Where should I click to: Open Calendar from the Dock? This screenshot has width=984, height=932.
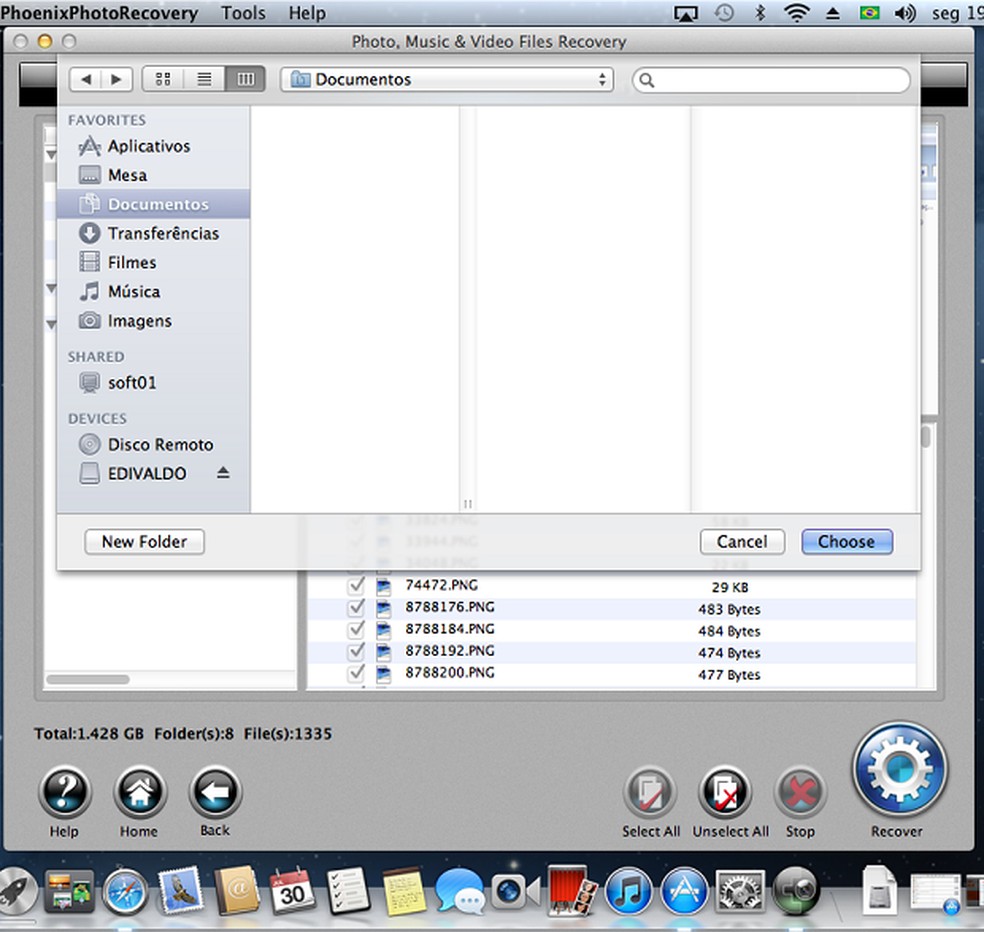pyautogui.click(x=292, y=891)
